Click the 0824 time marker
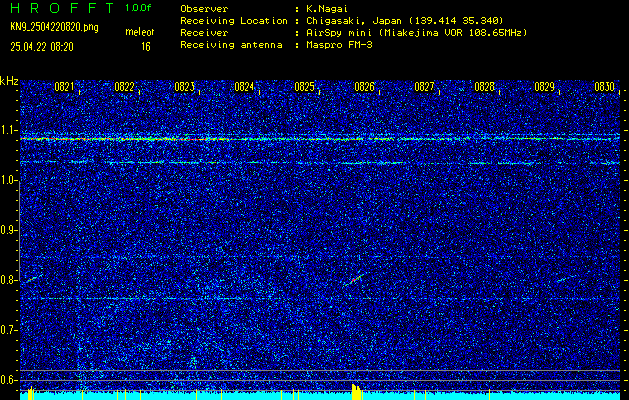Image resolution: width=629 pixels, height=400 pixels. 244,87
